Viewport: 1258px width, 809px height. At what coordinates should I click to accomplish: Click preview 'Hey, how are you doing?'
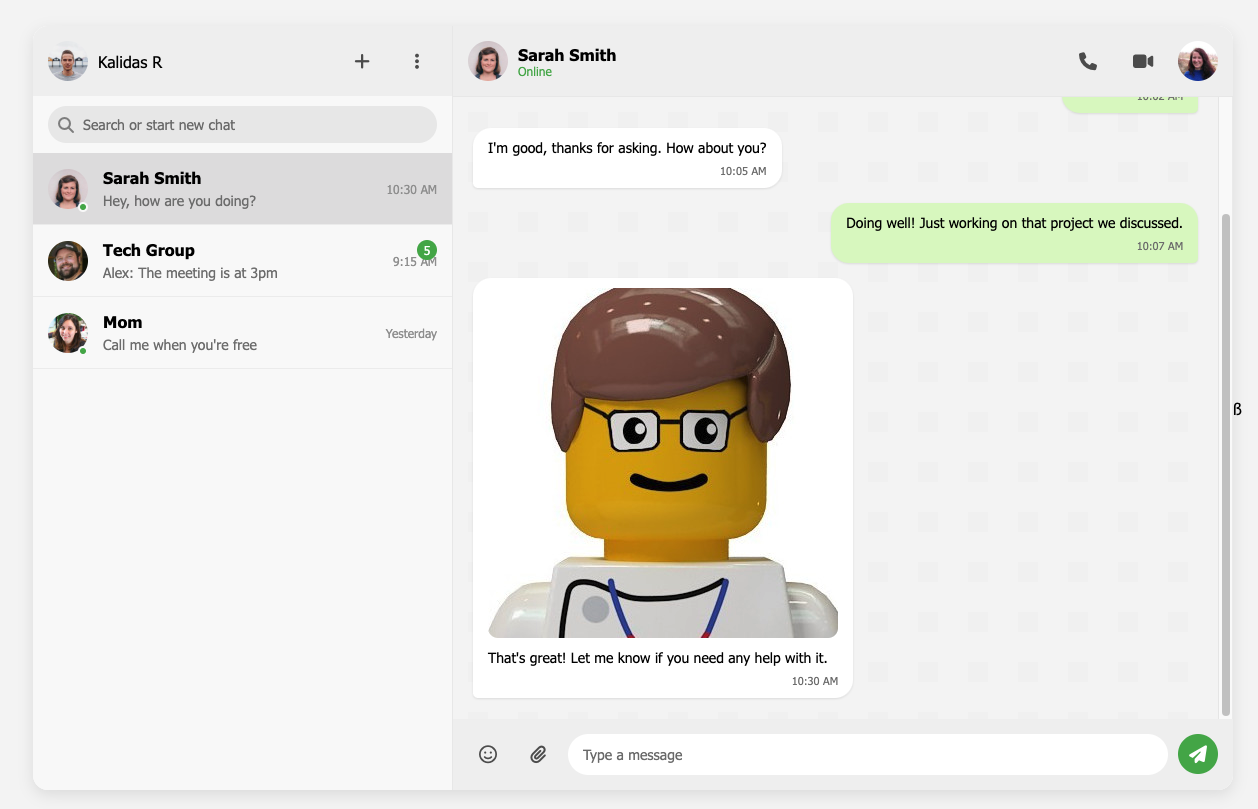(x=179, y=201)
